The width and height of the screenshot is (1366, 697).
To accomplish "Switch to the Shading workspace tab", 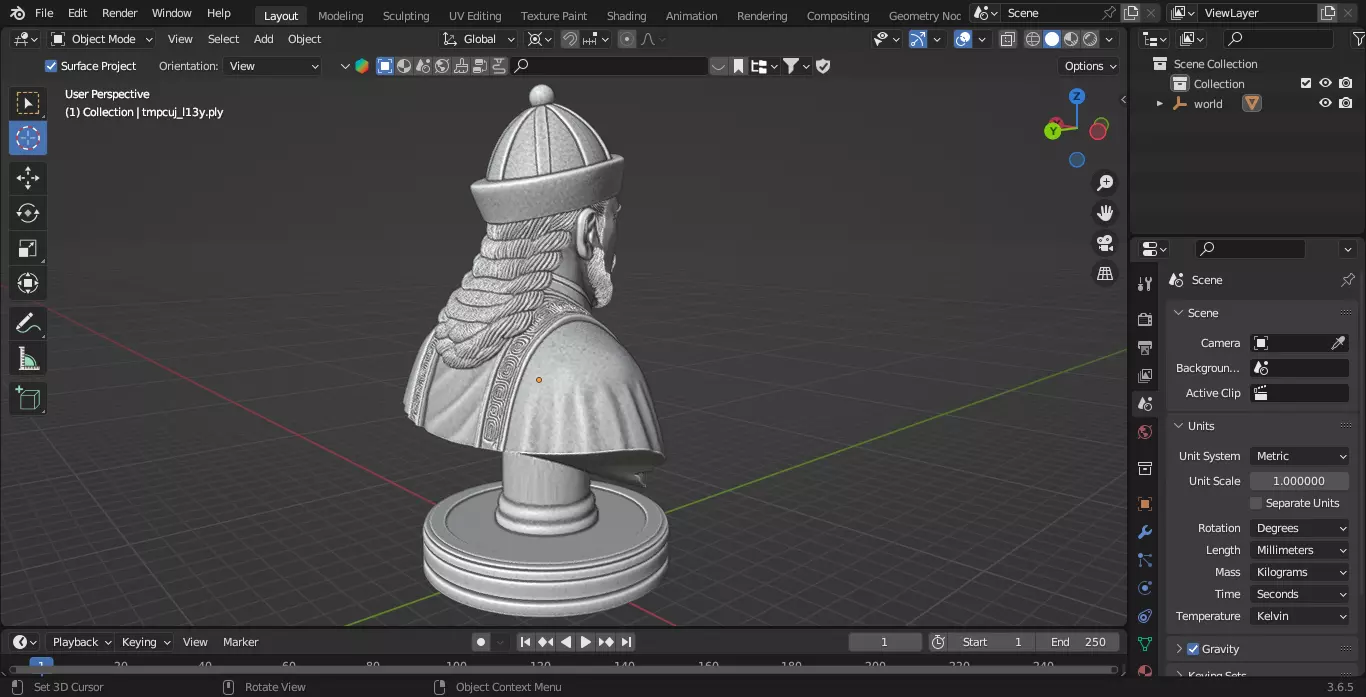I will [626, 15].
